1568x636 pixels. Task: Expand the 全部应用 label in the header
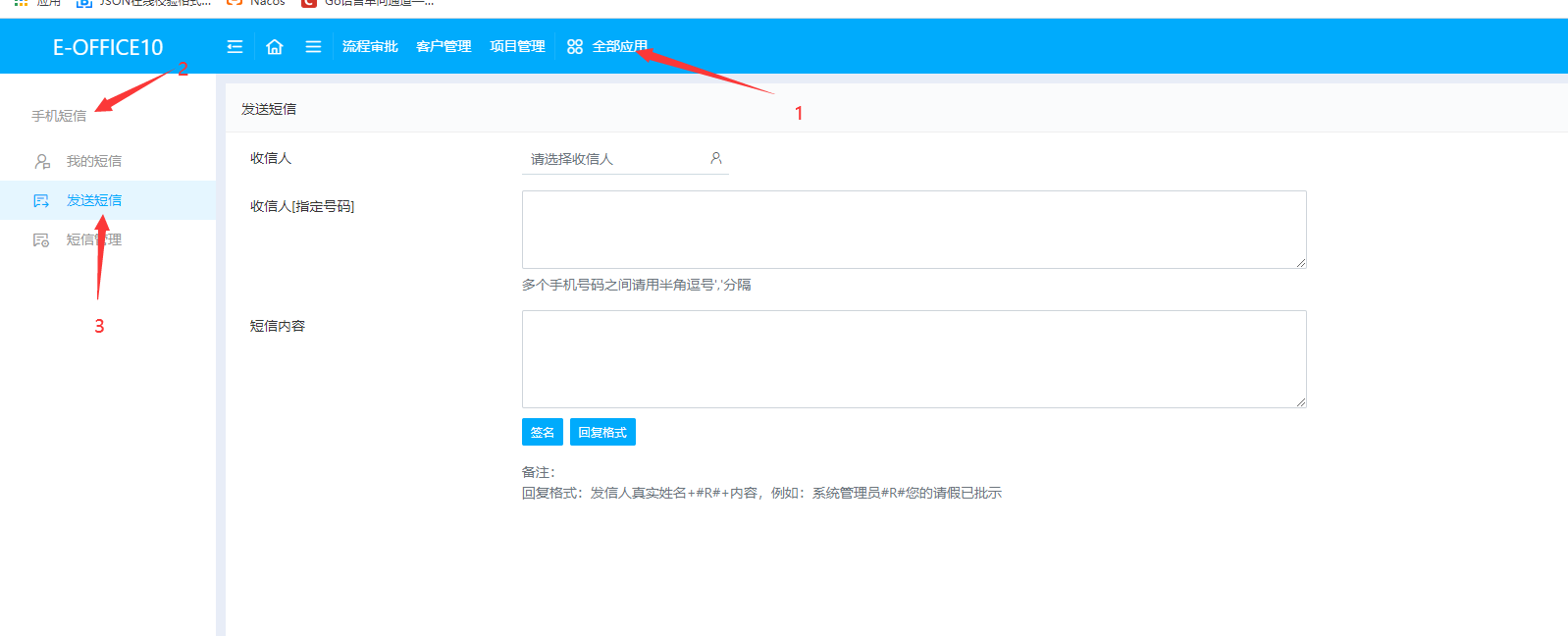tap(619, 47)
